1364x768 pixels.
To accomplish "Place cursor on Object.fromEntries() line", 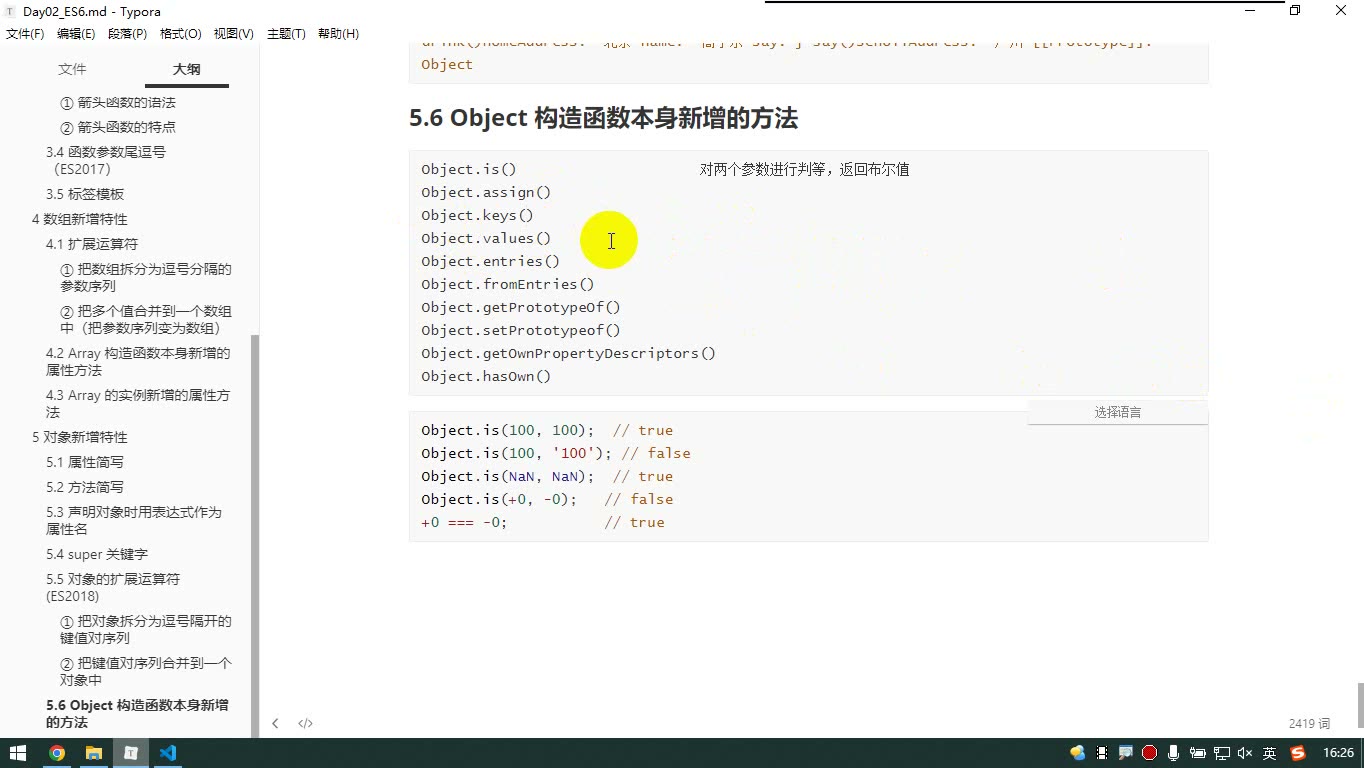I will pyautogui.click(x=508, y=284).
